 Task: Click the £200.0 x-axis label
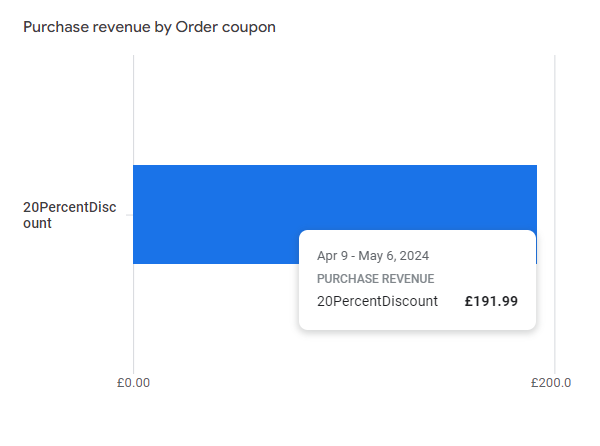(551, 383)
